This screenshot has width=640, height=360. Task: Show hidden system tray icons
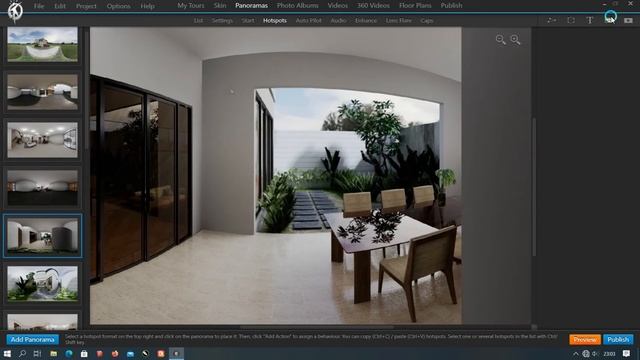click(576, 354)
